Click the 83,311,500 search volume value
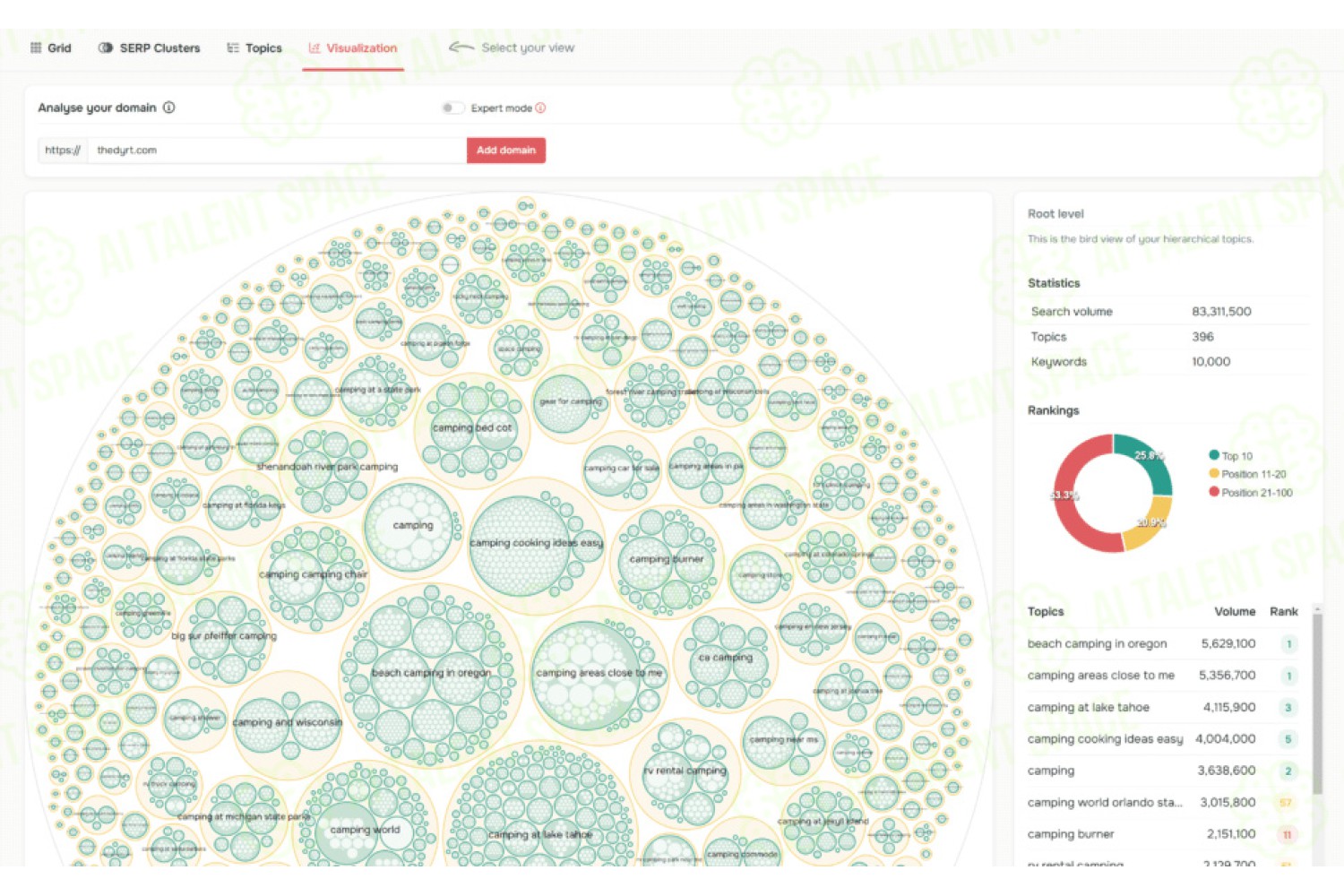The width and height of the screenshot is (1344, 896). tap(1221, 312)
